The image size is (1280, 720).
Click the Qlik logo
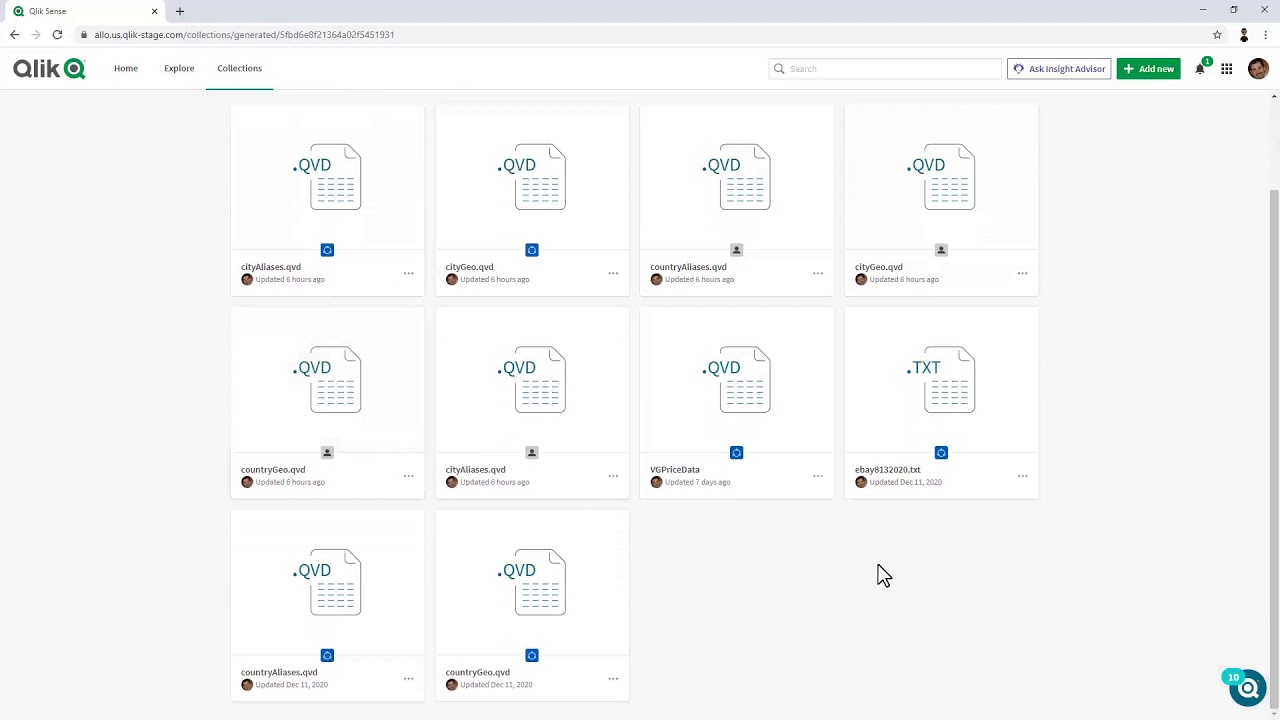49,68
